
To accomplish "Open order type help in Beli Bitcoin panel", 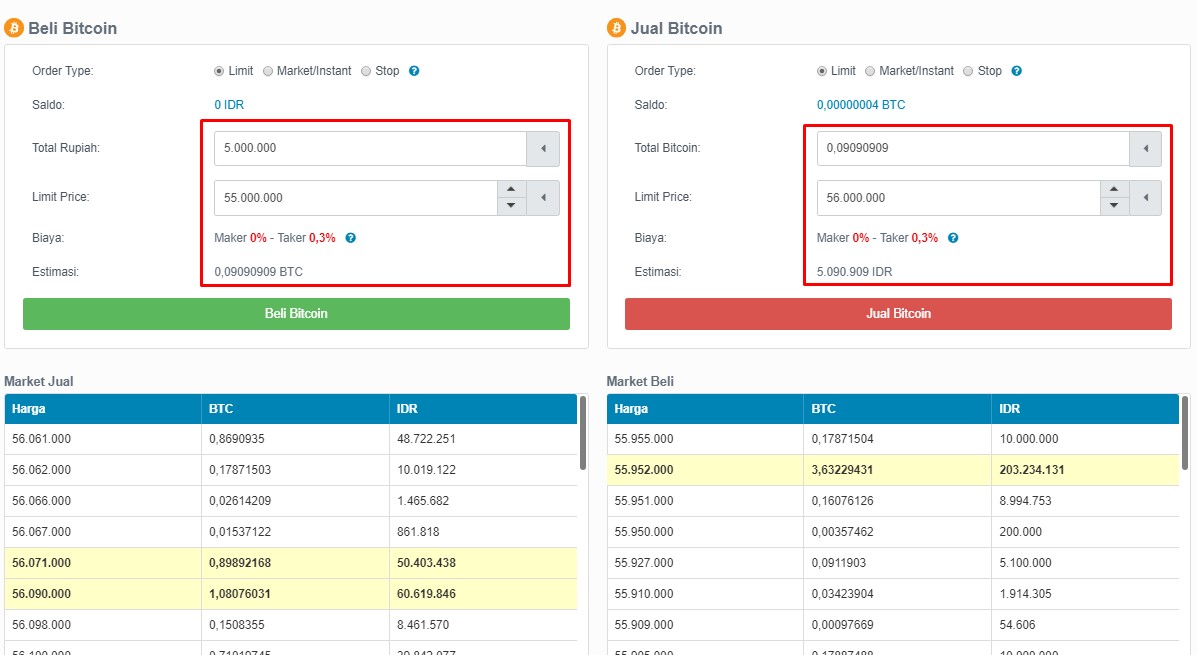I will pos(414,71).
